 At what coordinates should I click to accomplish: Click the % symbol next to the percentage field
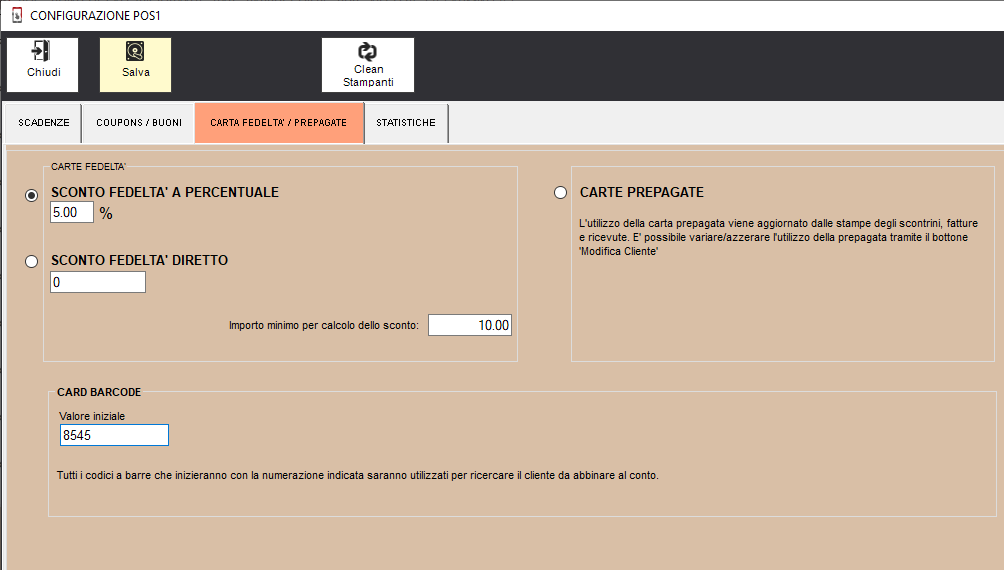(x=106, y=213)
